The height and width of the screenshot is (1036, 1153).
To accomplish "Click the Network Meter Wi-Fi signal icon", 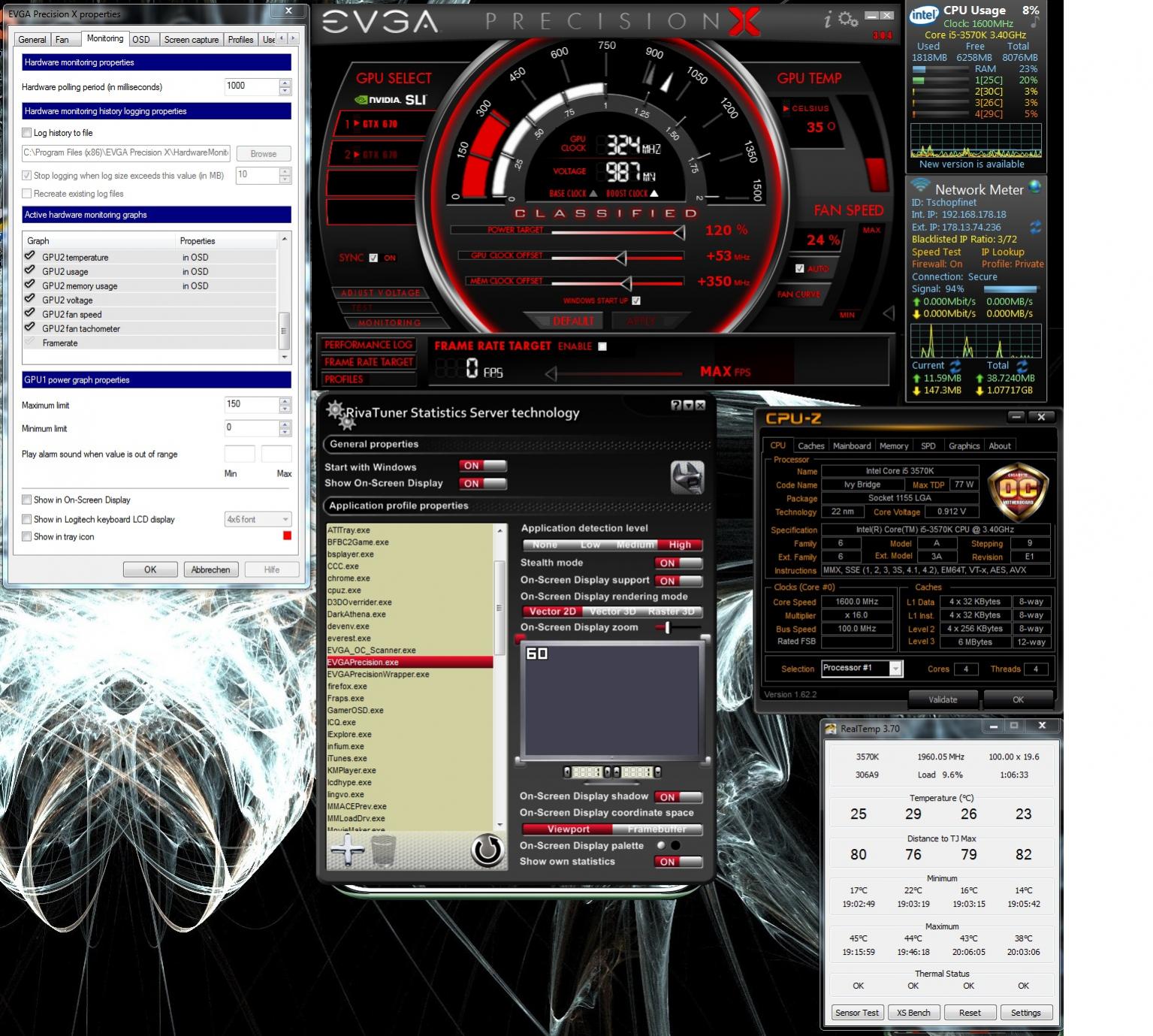I will point(919,185).
